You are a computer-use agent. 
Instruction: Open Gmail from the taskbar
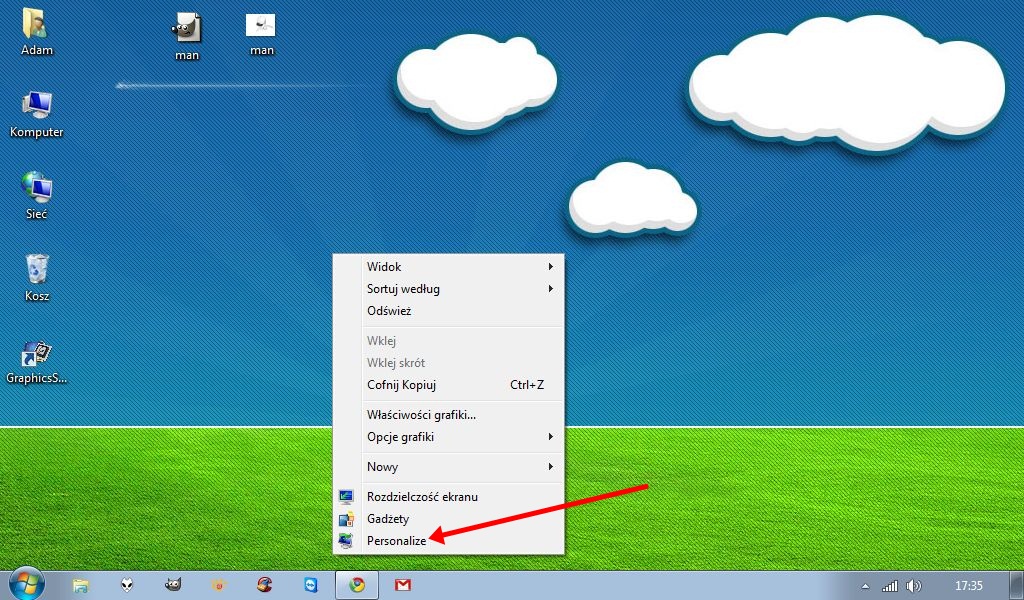(403, 585)
